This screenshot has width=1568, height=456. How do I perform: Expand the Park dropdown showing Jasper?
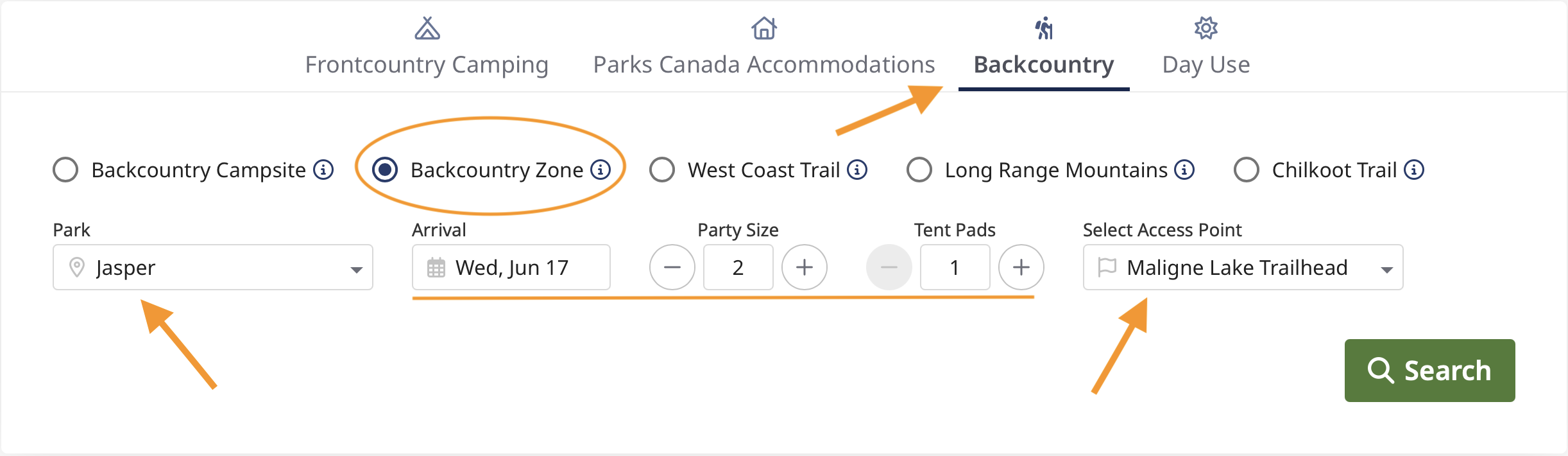pos(213,267)
